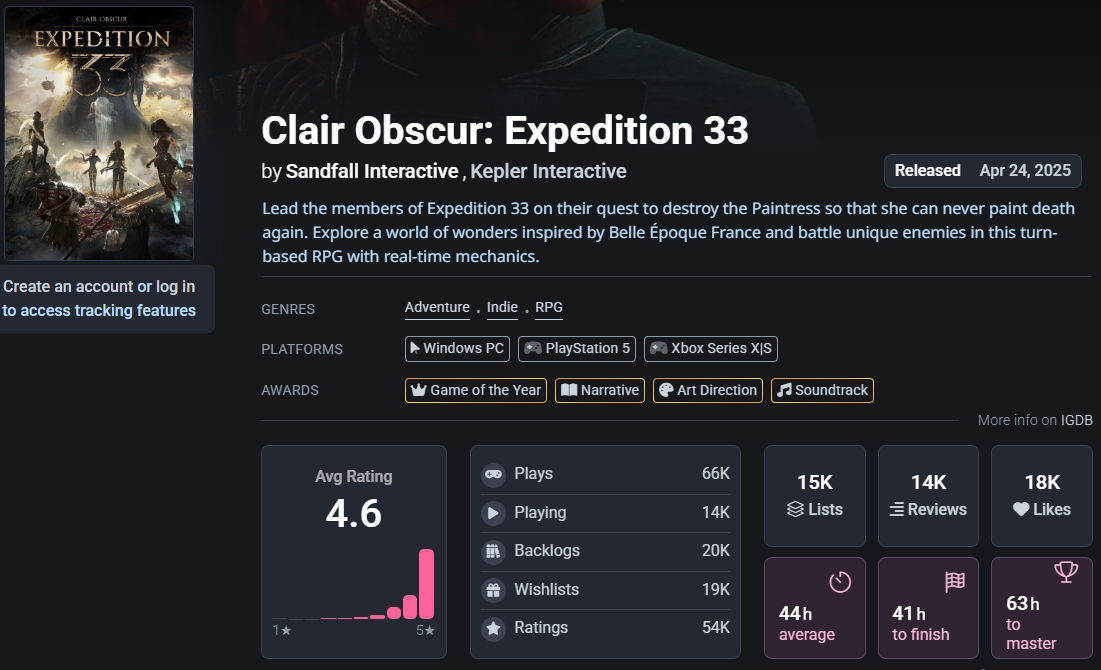Click the Wishlists gift icon
The image size is (1101, 670).
coord(492,590)
